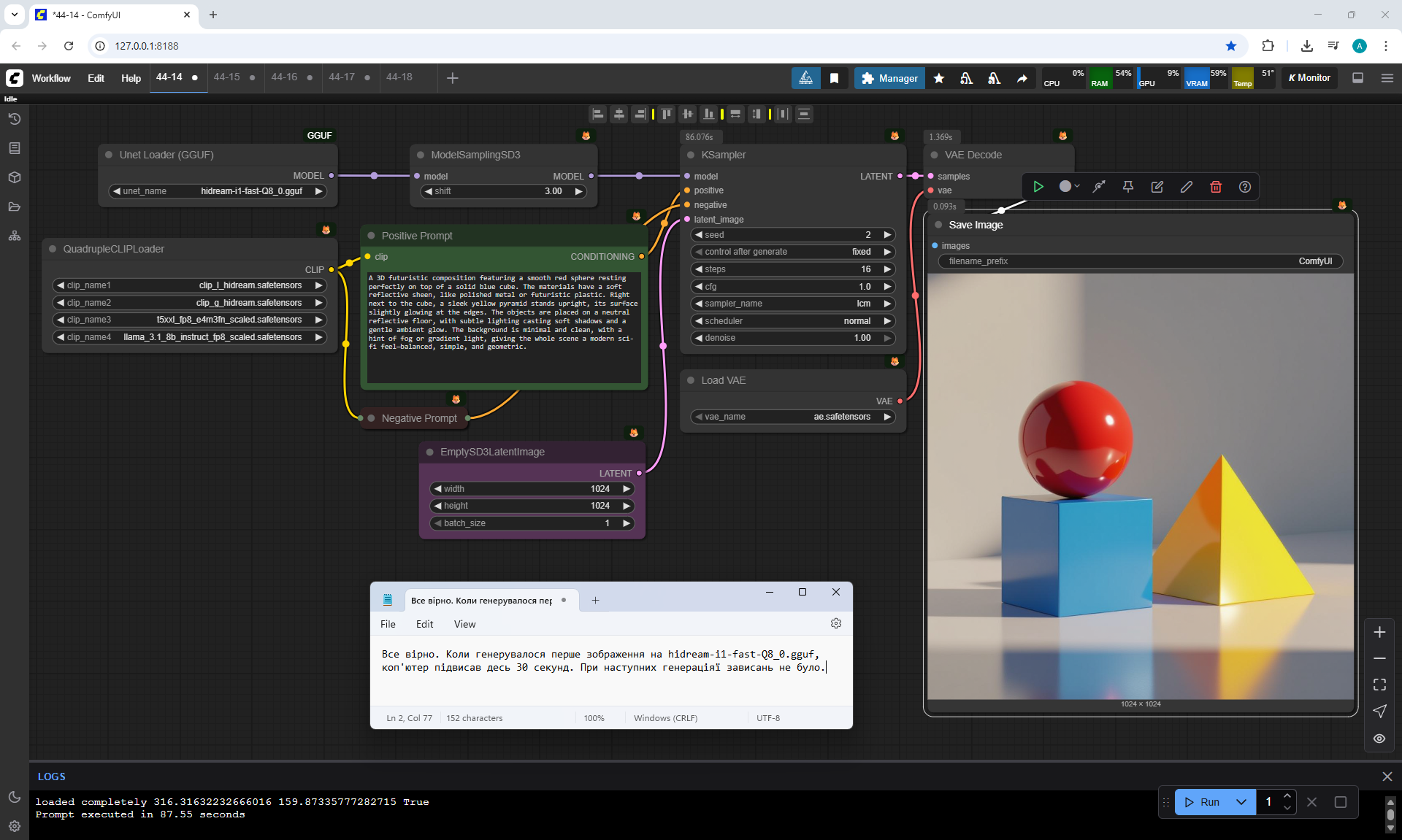Click the green play icon in node toolbar
Viewport: 1402px width, 840px height.
tap(1038, 187)
